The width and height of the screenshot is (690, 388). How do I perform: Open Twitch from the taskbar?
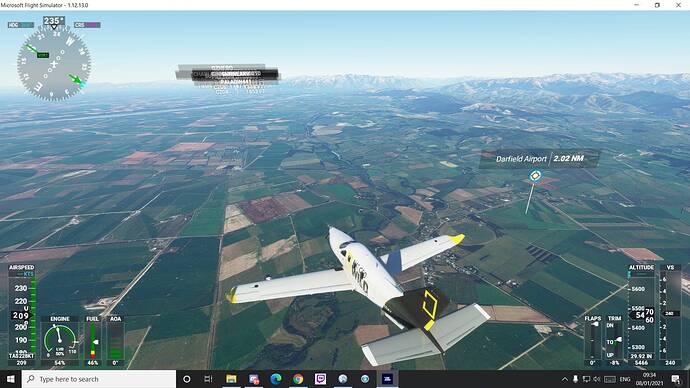click(320, 379)
